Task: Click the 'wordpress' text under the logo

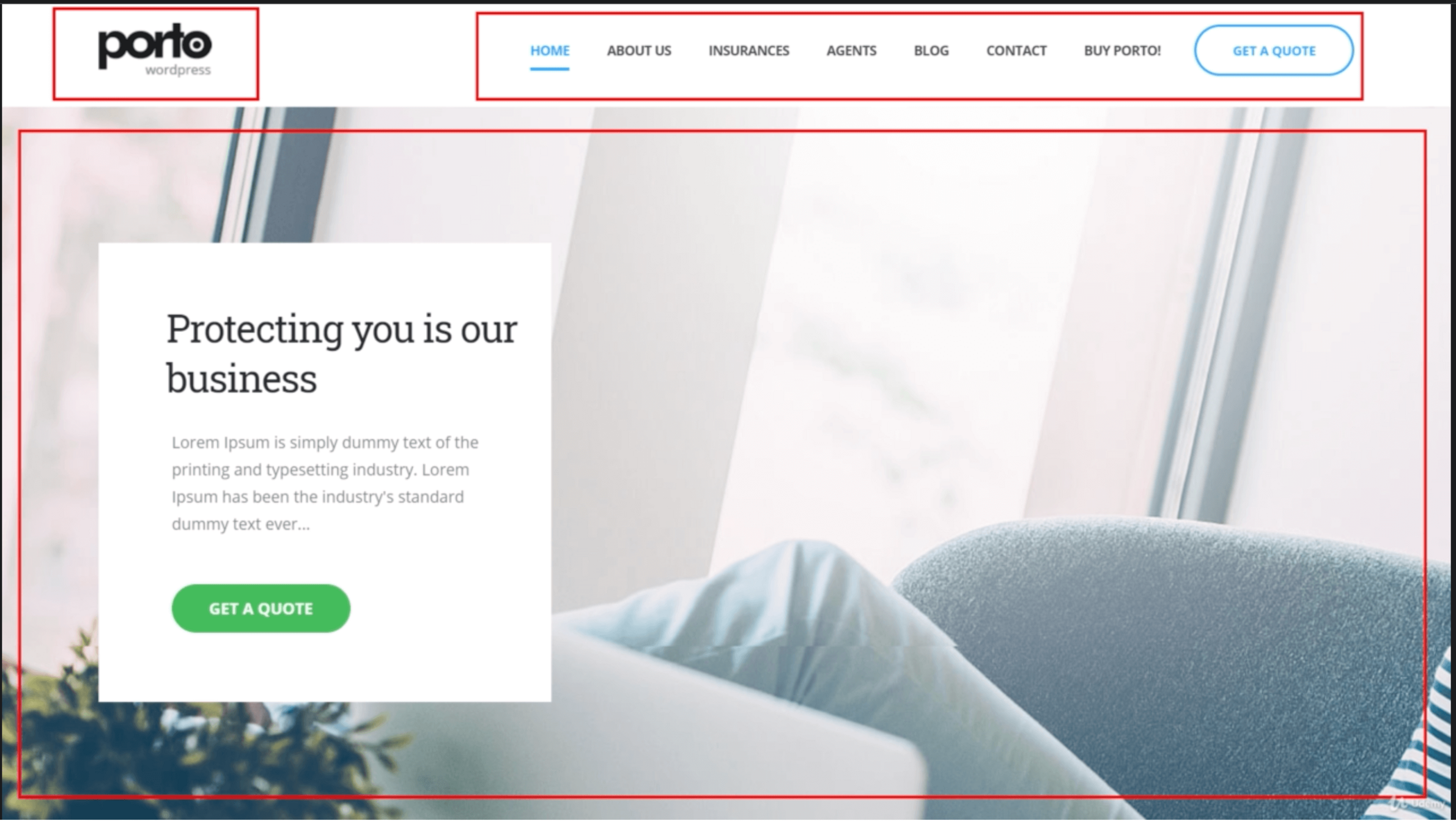Action: click(178, 70)
